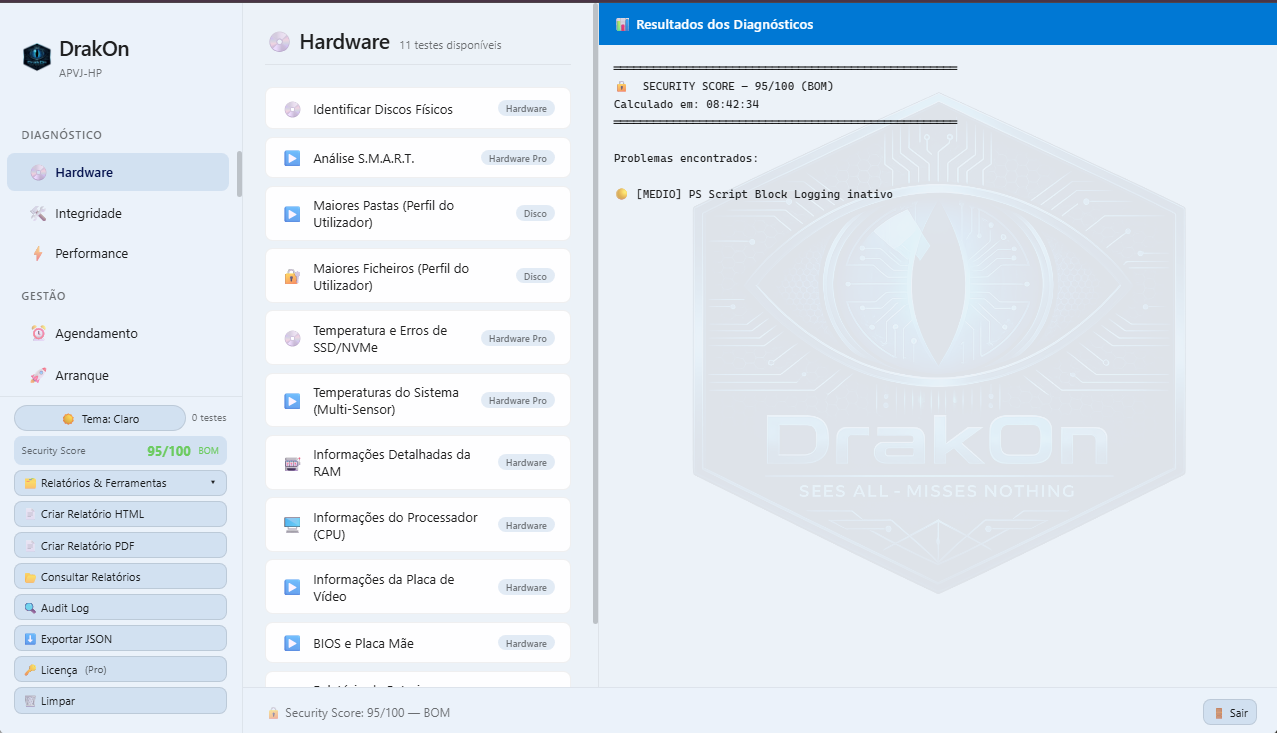Click the sidebar navigation scrollbar
Viewport: 1277px width, 733px height.
click(239, 173)
